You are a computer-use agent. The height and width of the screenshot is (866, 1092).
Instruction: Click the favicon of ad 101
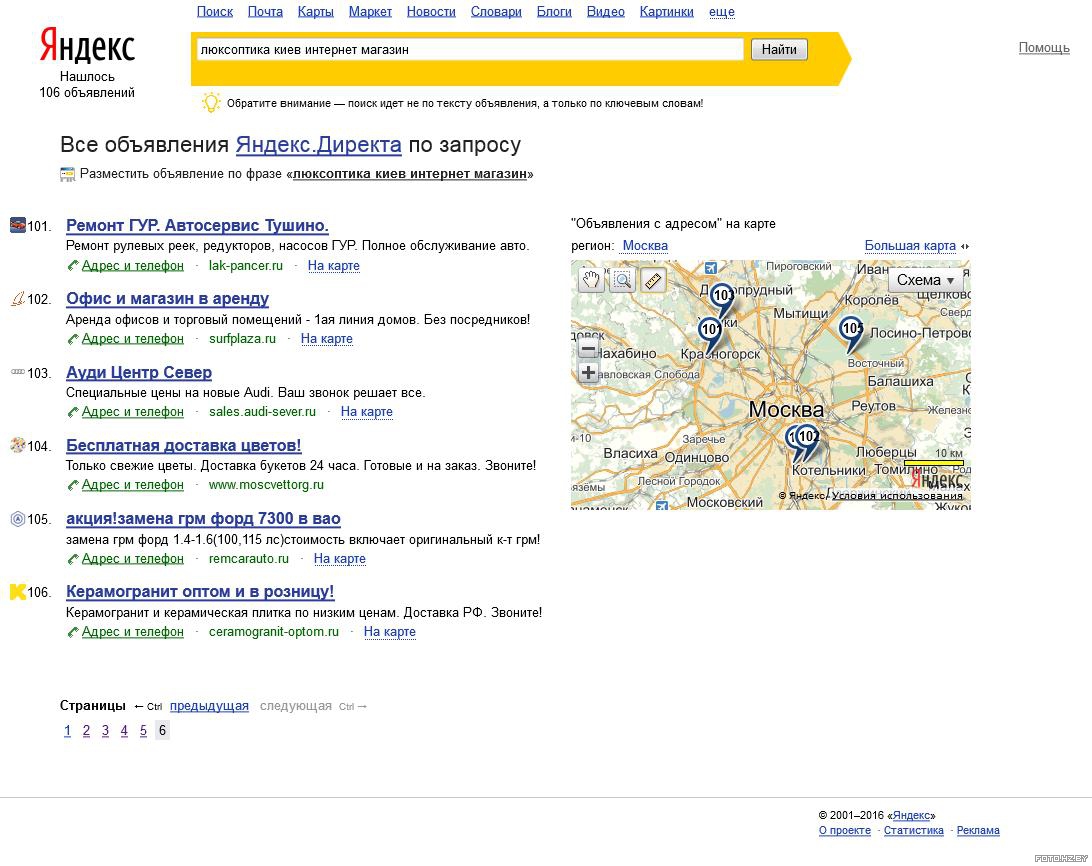click(18, 225)
